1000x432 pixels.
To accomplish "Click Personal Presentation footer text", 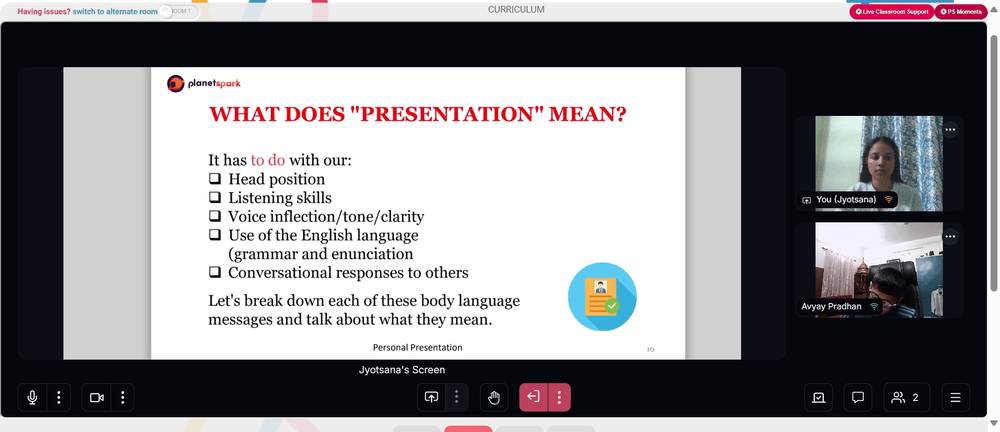I will coord(418,348).
